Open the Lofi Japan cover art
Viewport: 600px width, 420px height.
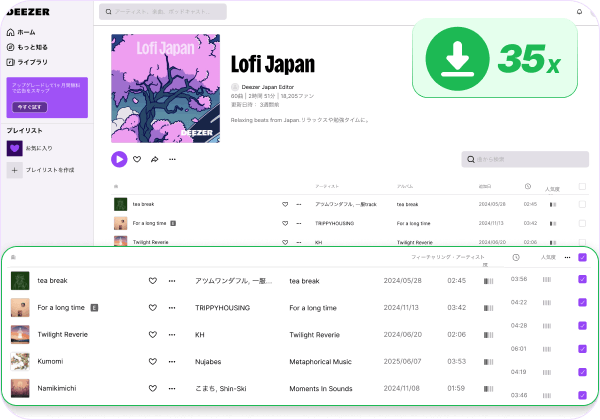click(165, 88)
